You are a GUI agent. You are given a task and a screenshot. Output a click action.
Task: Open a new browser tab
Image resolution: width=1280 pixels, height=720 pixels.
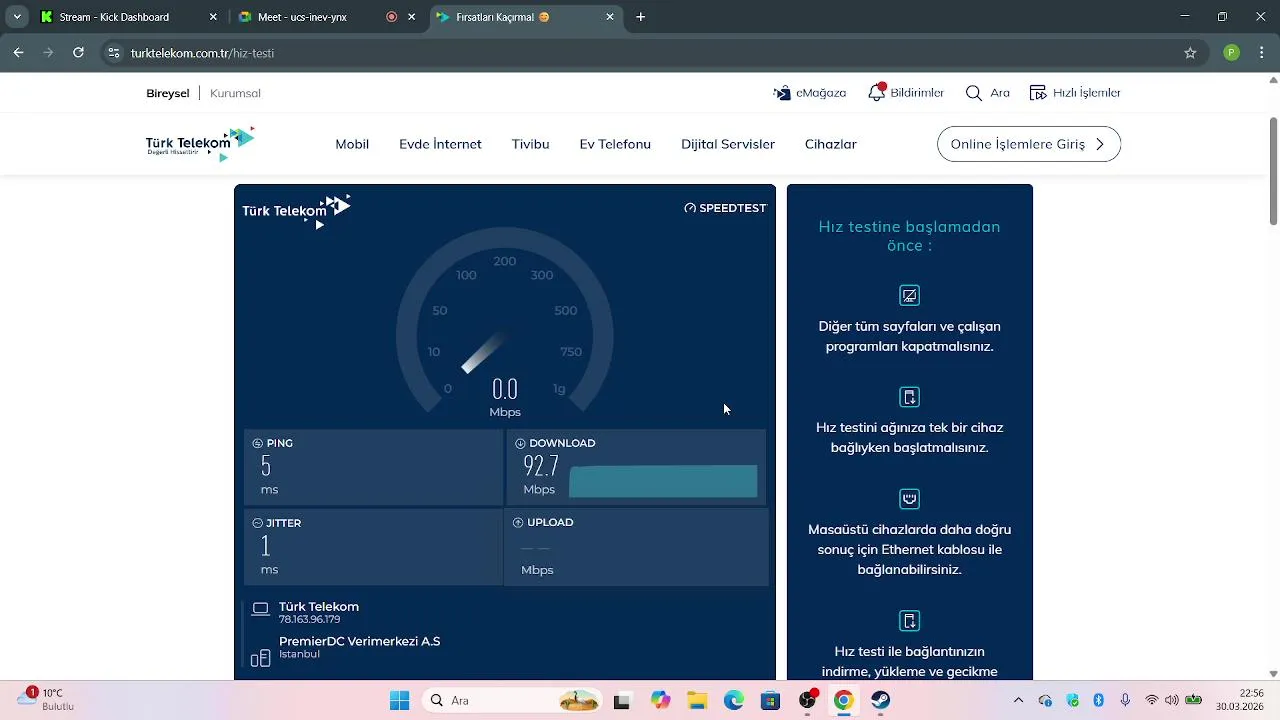tap(641, 17)
